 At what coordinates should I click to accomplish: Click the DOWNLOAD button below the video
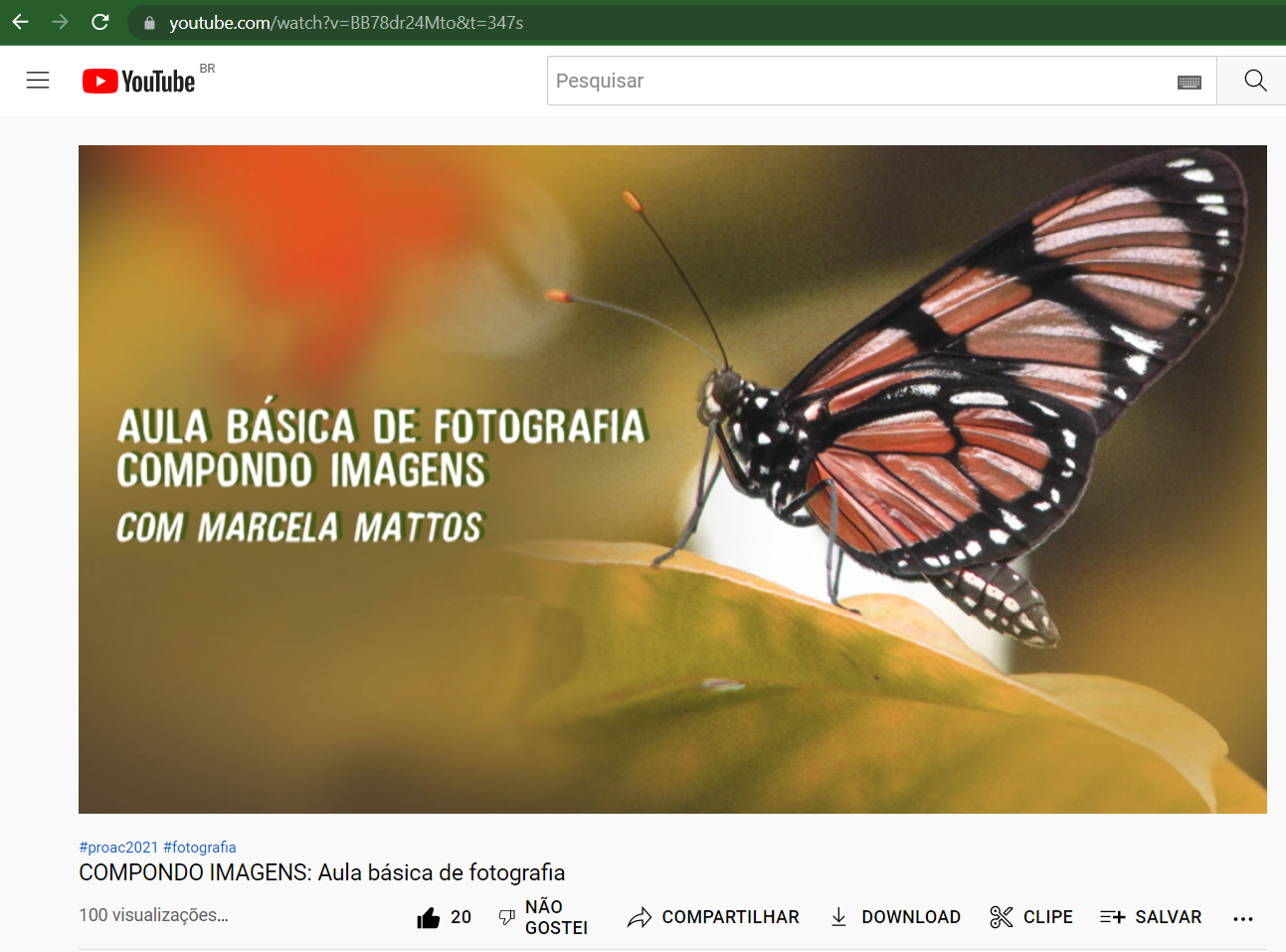pos(895,917)
